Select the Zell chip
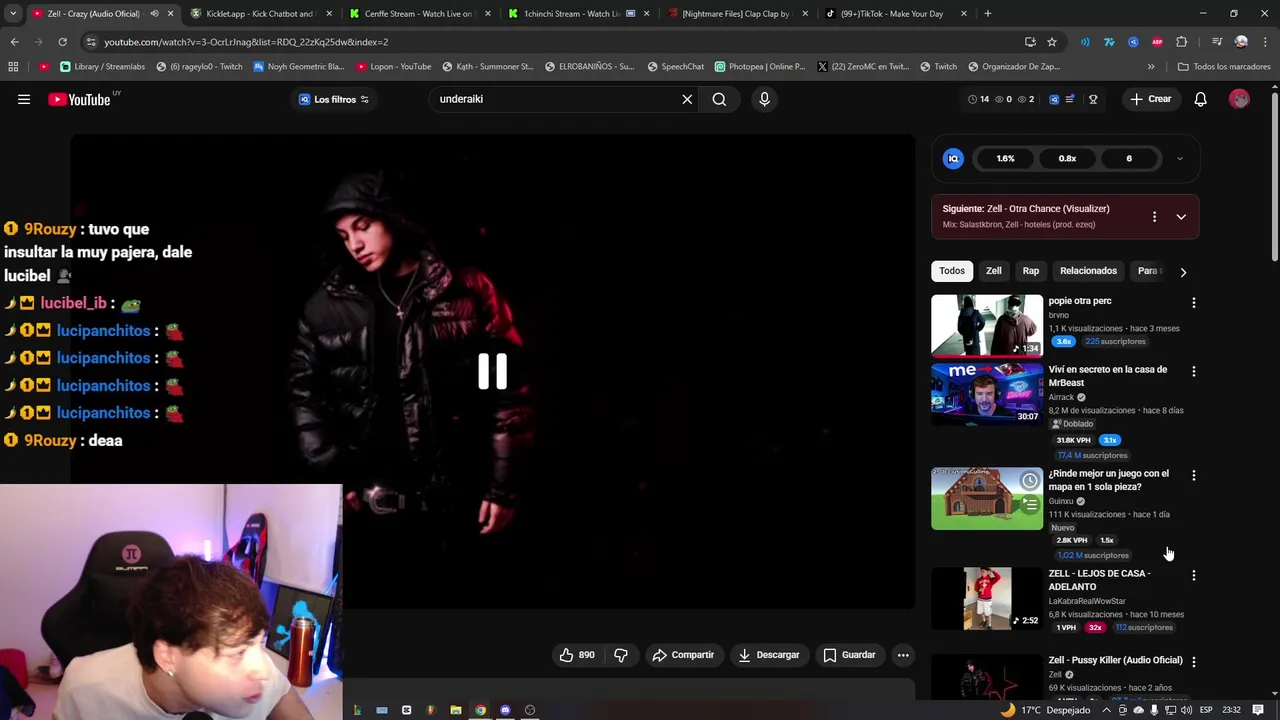Screen dimensions: 1280x720 [993, 271]
